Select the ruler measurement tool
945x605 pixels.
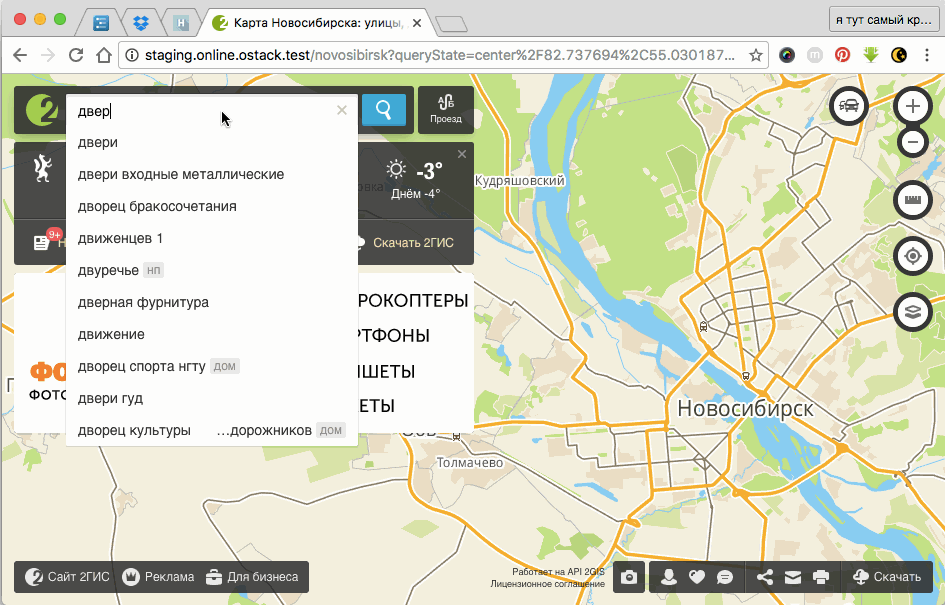[x=912, y=199]
